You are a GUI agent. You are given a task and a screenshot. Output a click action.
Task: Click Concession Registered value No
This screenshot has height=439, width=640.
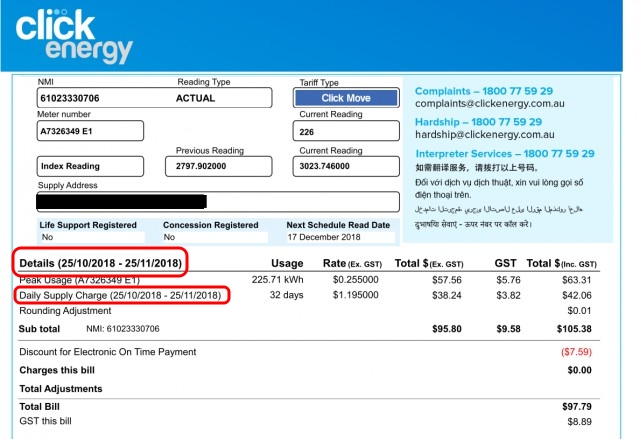point(215,237)
